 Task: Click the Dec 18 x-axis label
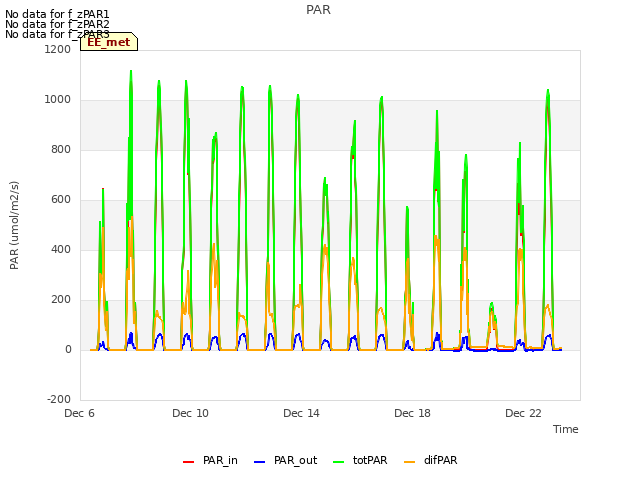[x=412, y=413]
